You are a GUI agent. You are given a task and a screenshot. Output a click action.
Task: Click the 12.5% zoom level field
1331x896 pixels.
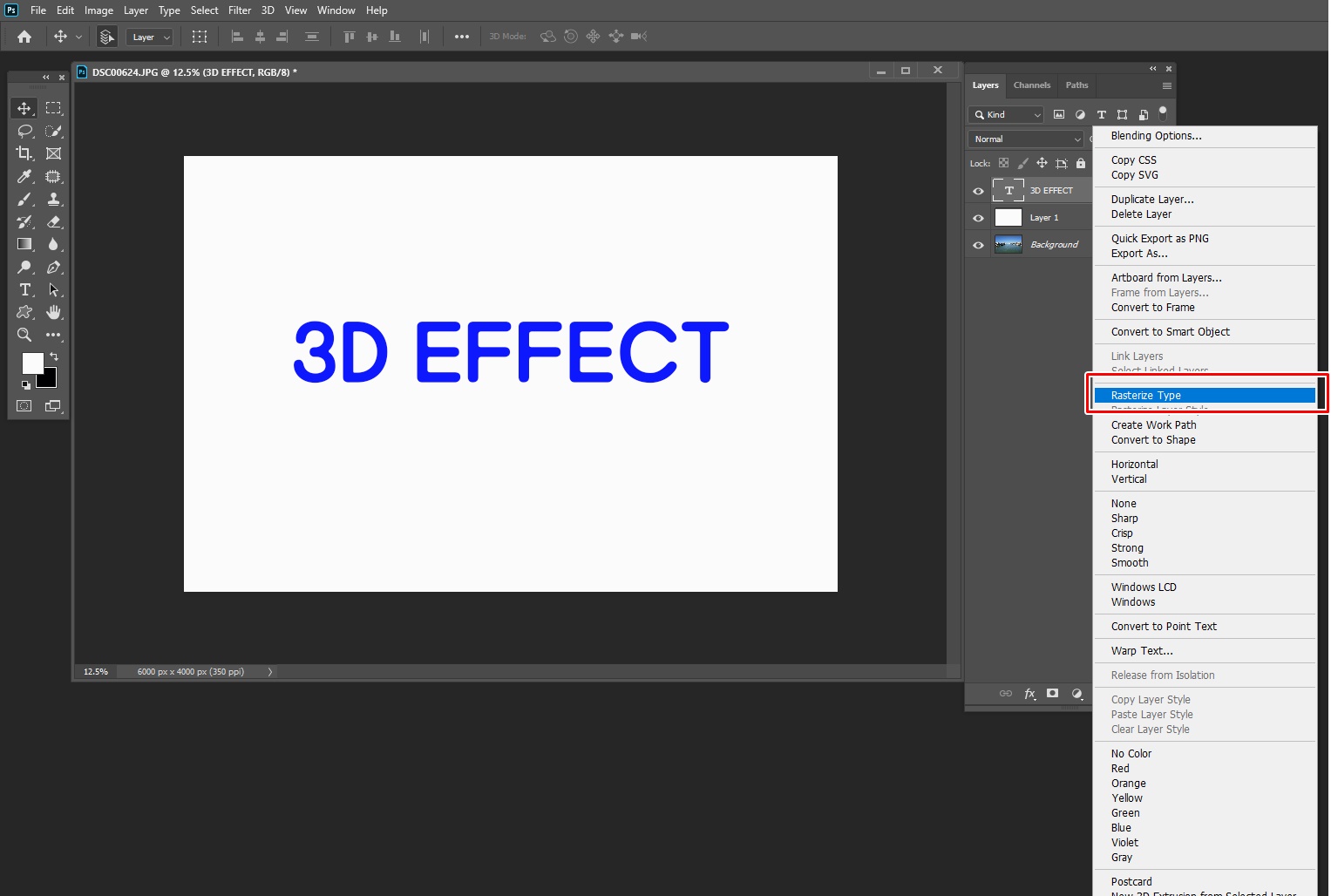click(96, 672)
